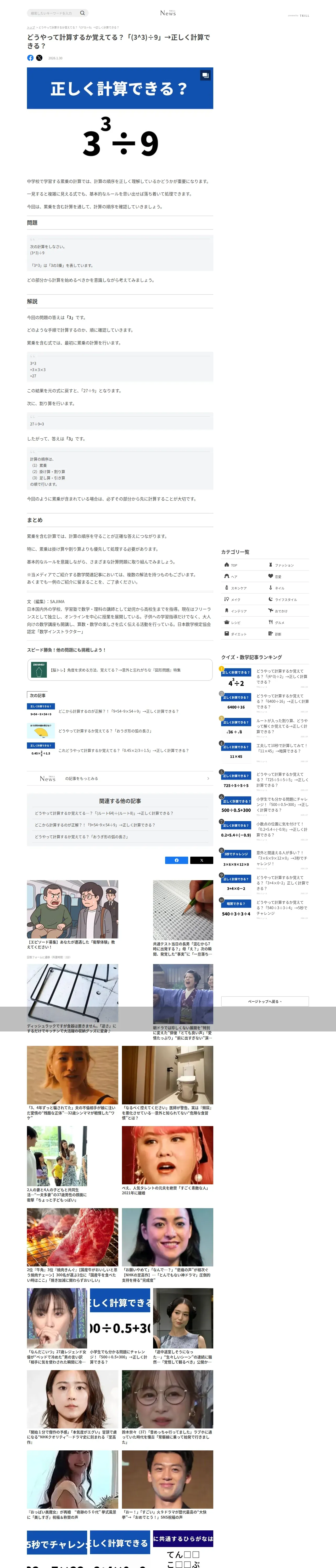Expand the News の記事をもっとみる chevron
The width and height of the screenshot is (336, 1568).
click(208, 779)
